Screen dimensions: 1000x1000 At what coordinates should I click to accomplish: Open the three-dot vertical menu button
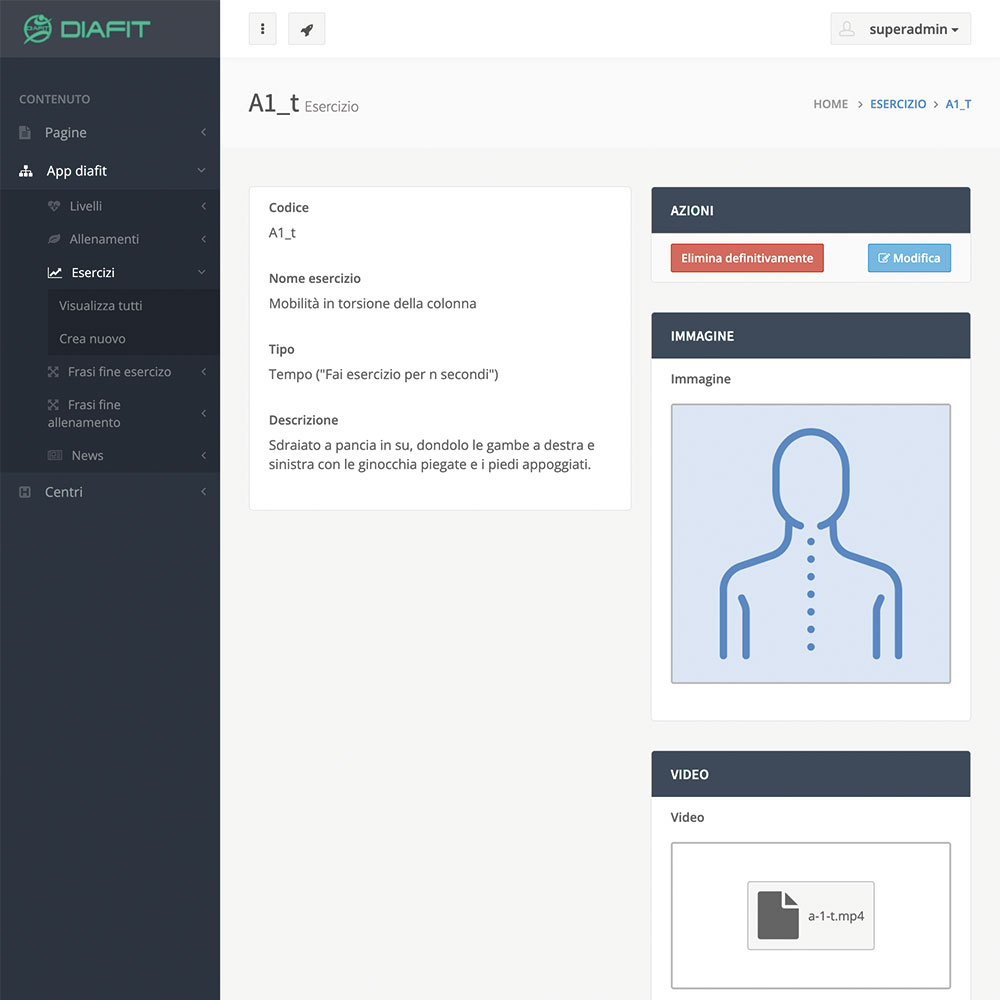[262, 29]
